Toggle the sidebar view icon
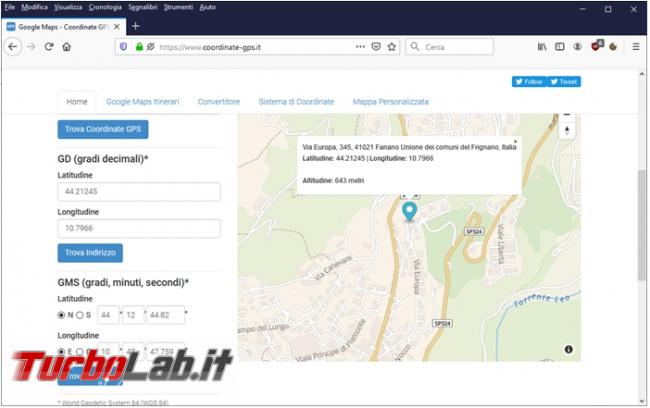Screen dimensions: 650x408 pyautogui.click(x=560, y=46)
